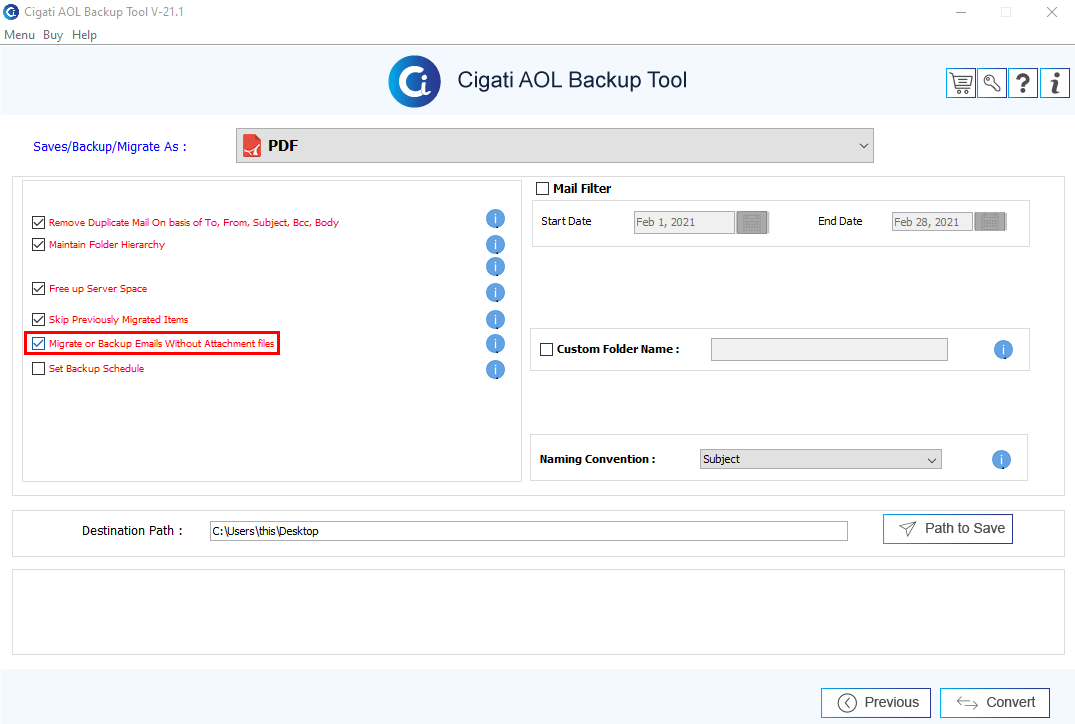View info for Remove Duplicate Mail option
This screenshot has height=724, width=1075.
[496, 219]
